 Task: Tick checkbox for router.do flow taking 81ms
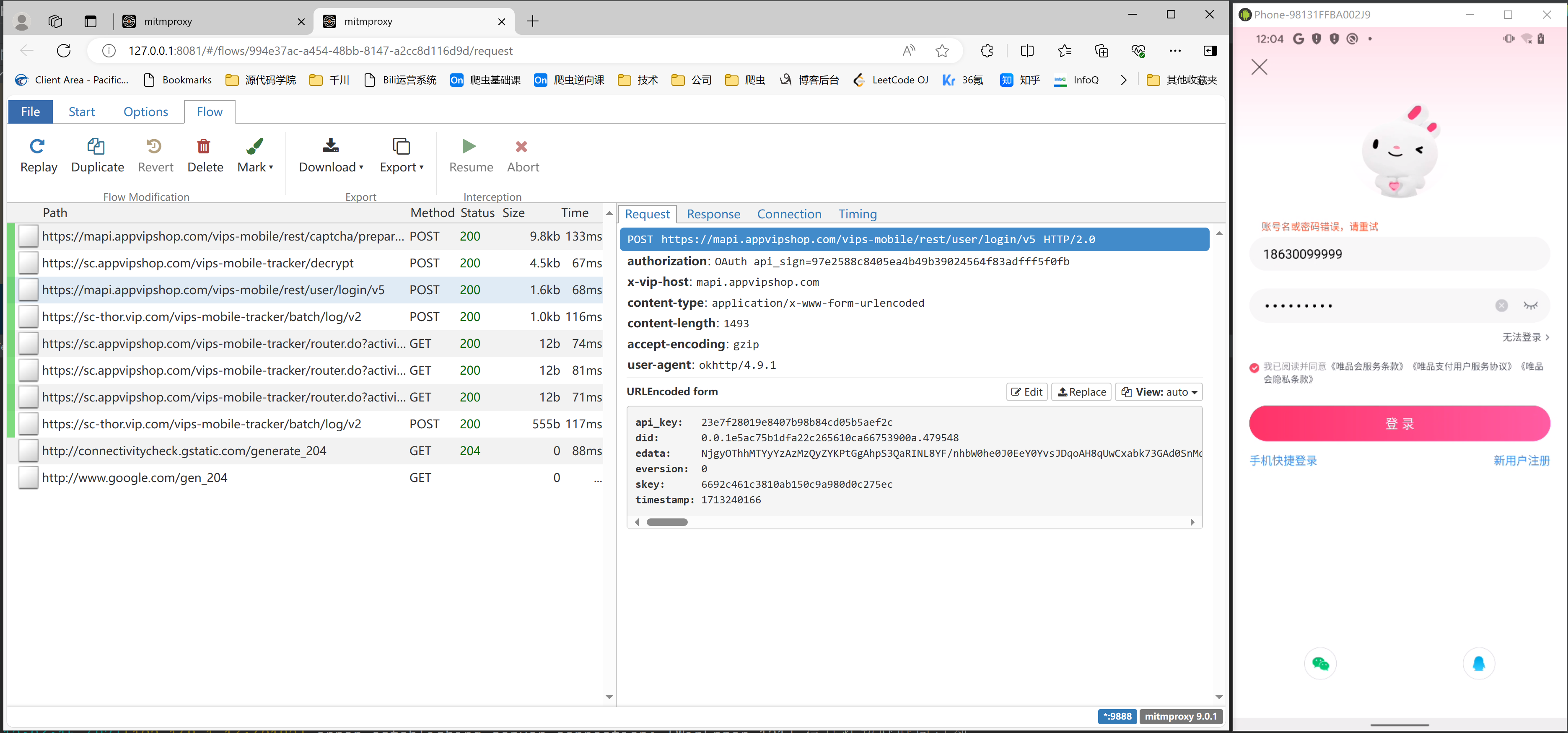click(28, 370)
